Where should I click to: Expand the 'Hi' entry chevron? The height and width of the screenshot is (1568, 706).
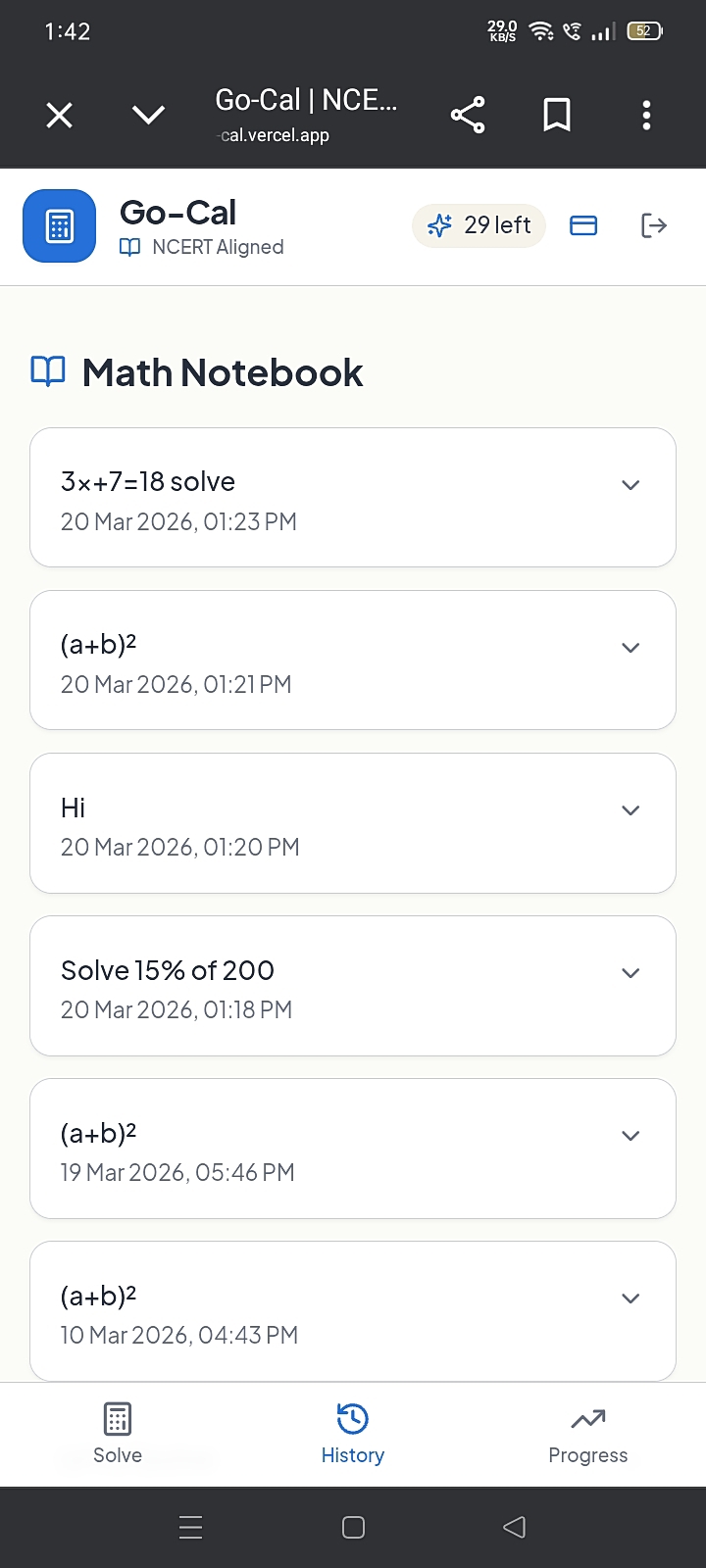click(630, 810)
